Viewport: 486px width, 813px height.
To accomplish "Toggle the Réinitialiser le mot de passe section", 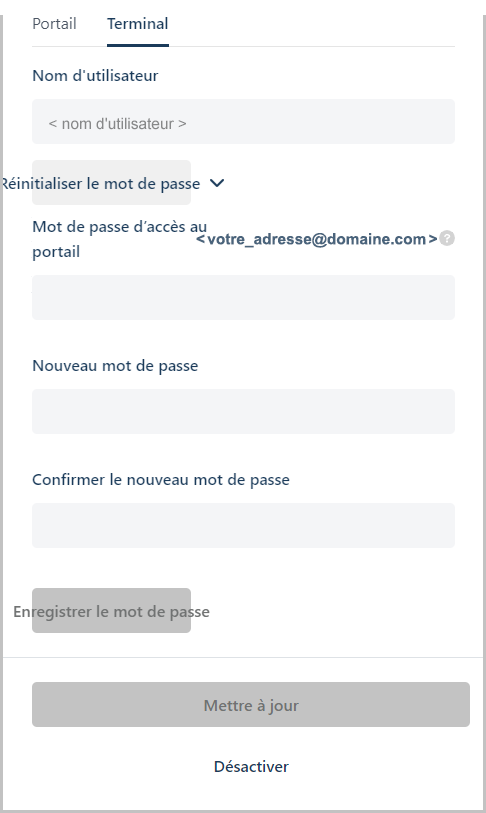I will point(101,184).
